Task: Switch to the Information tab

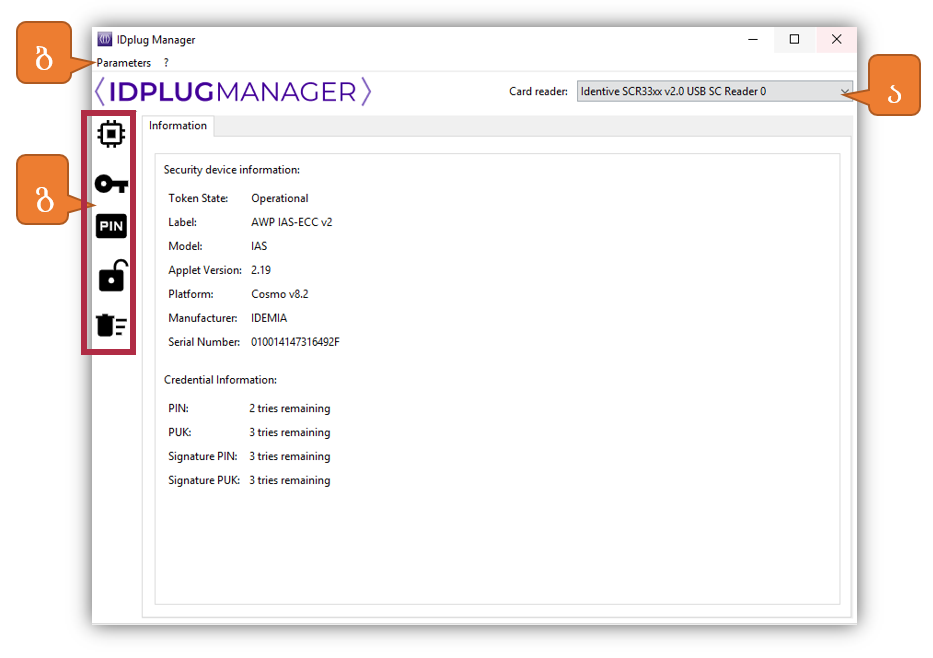Action: [178, 126]
